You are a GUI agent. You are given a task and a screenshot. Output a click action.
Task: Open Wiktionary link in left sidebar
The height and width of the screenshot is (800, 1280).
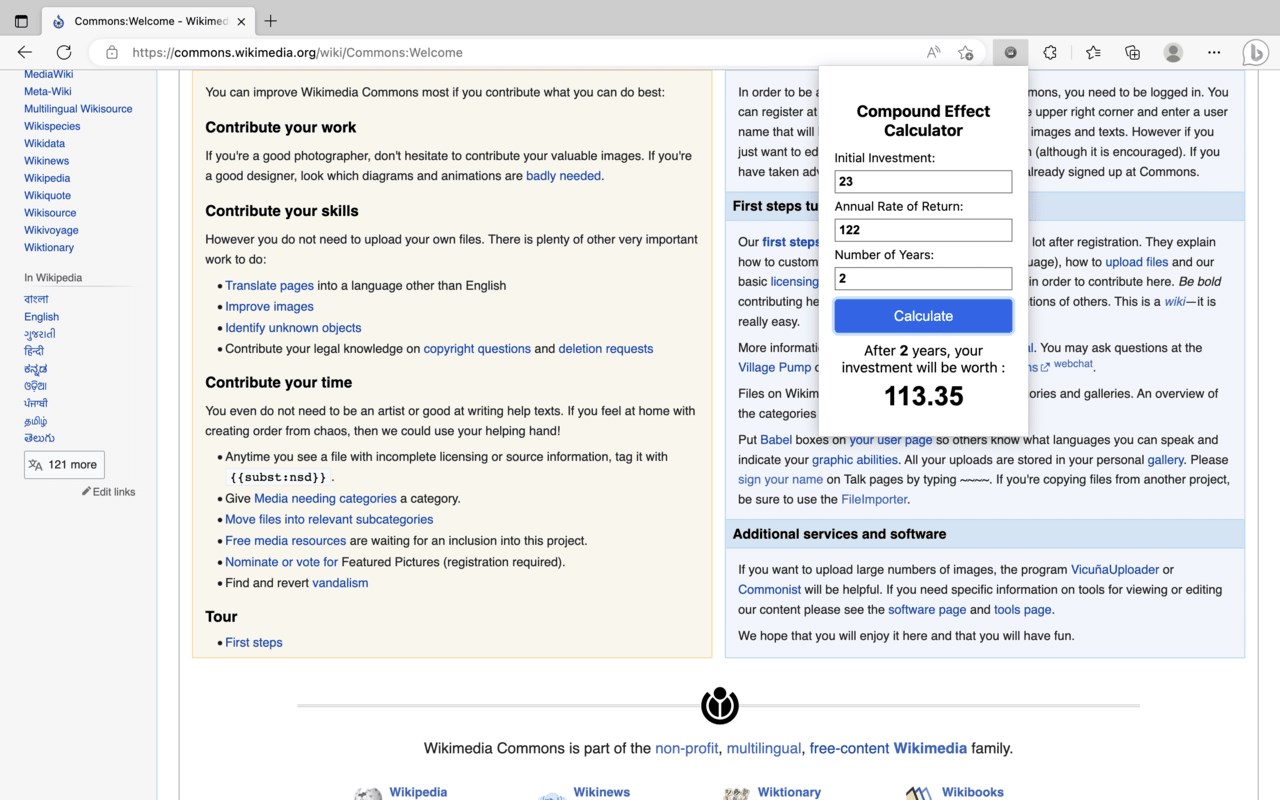[49, 247]
